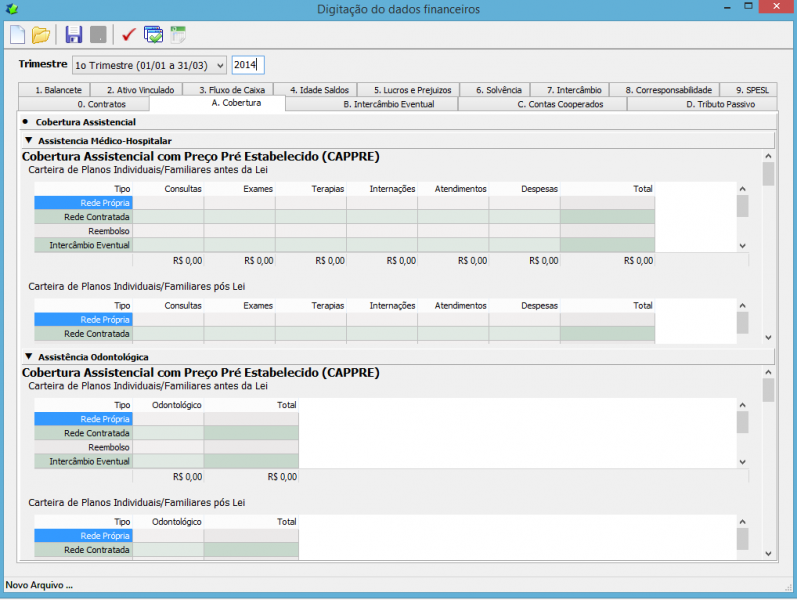Open a file with the folder icon
Screen dimensions: 797x600
41,35
